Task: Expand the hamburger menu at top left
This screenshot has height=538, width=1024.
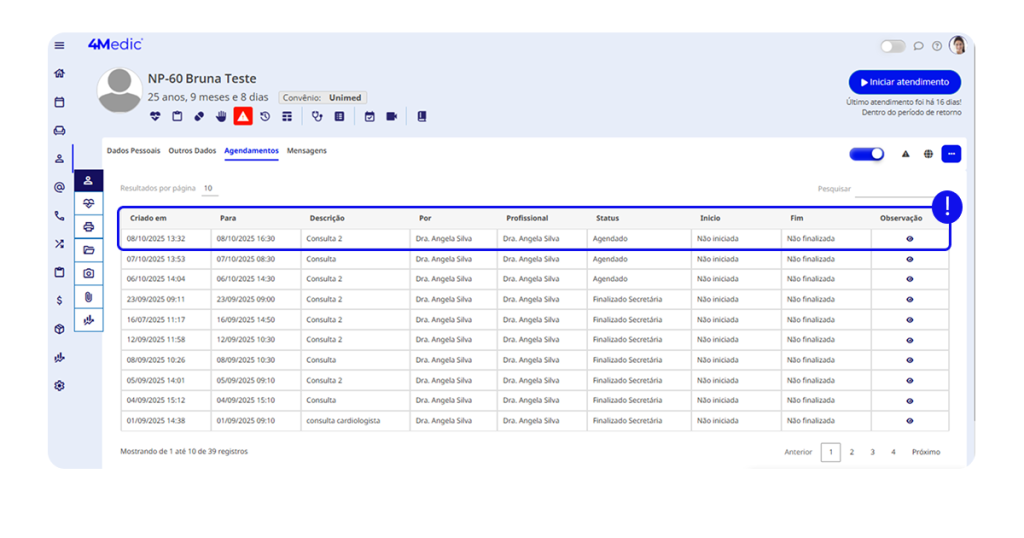Action: [x=59, y=45]
